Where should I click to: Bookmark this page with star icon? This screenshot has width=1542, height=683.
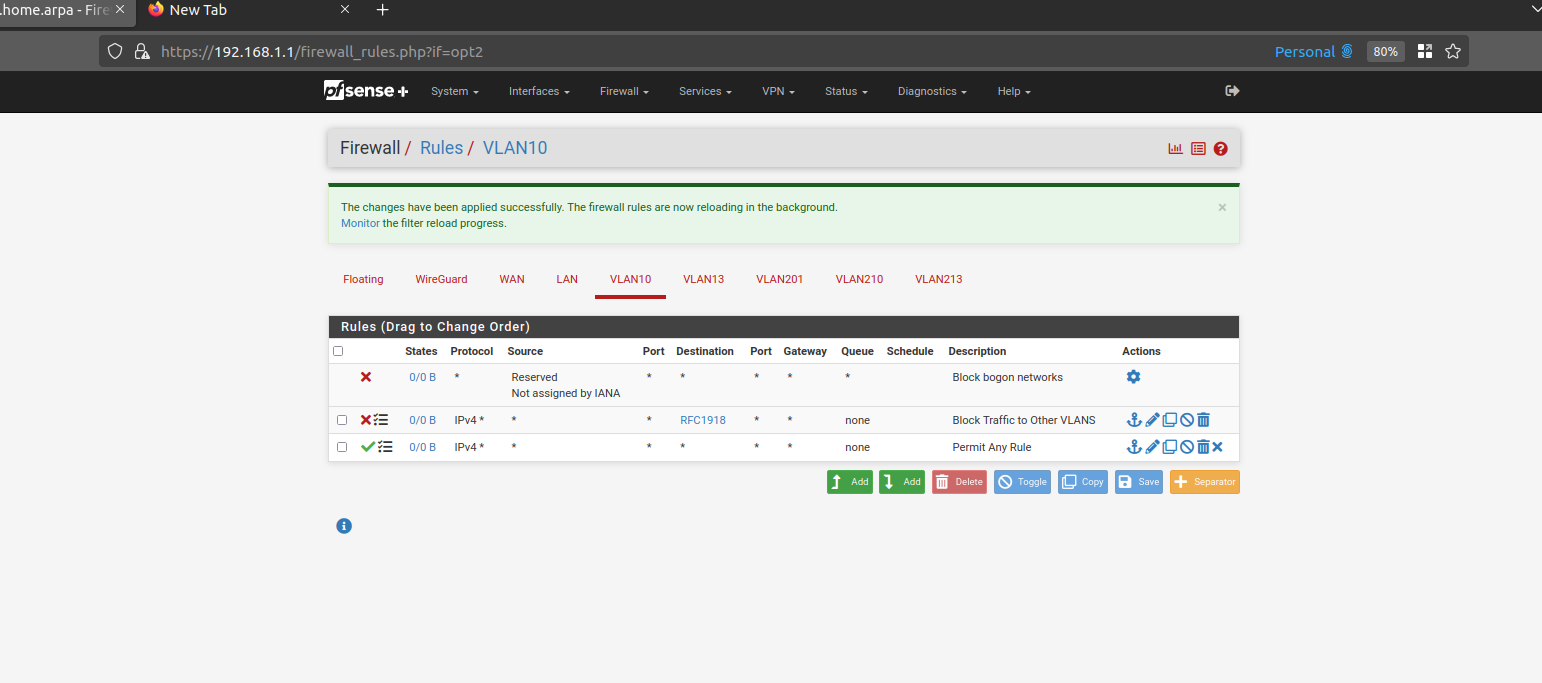point(1454,51)
